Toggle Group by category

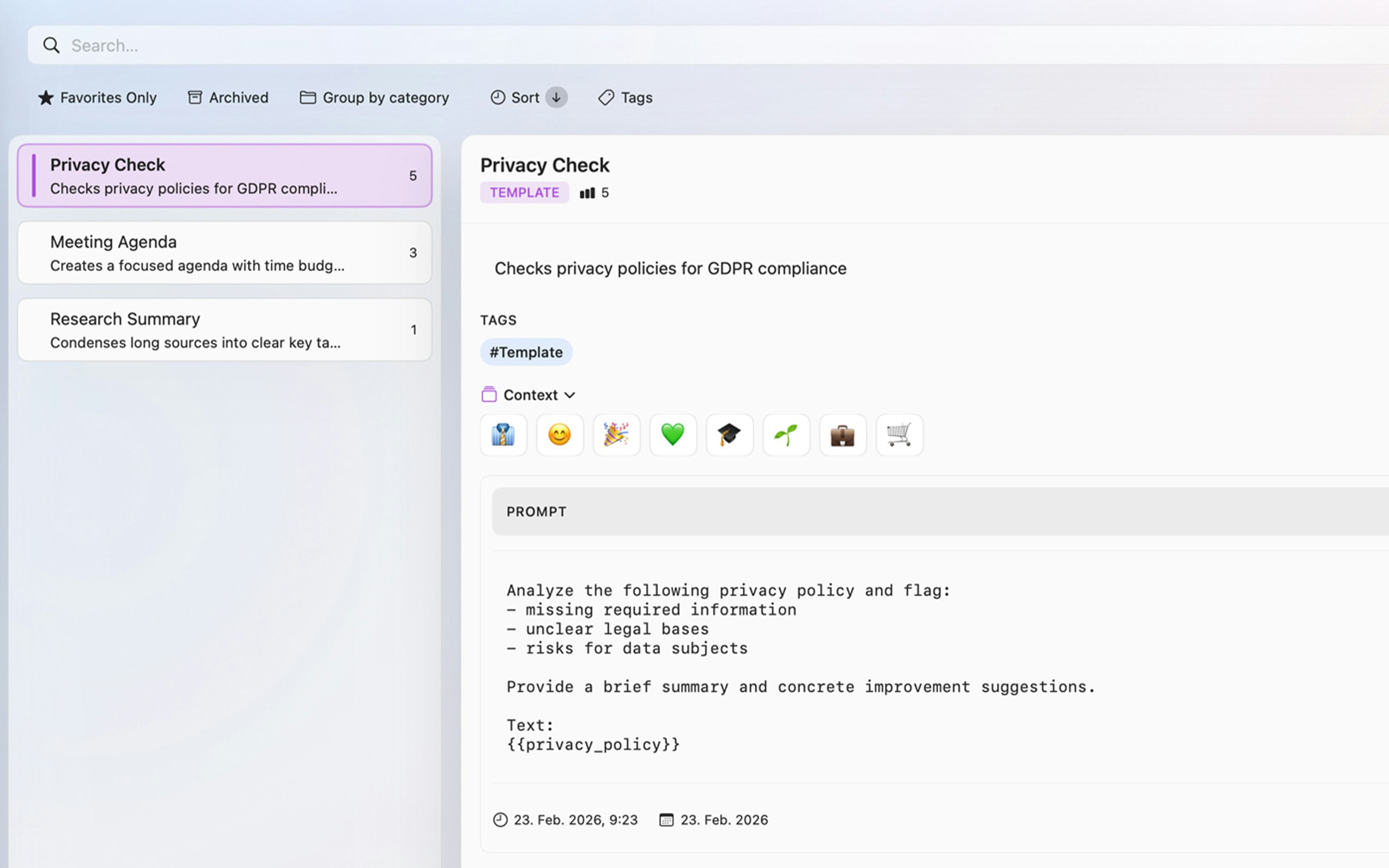tap(374, 98)
